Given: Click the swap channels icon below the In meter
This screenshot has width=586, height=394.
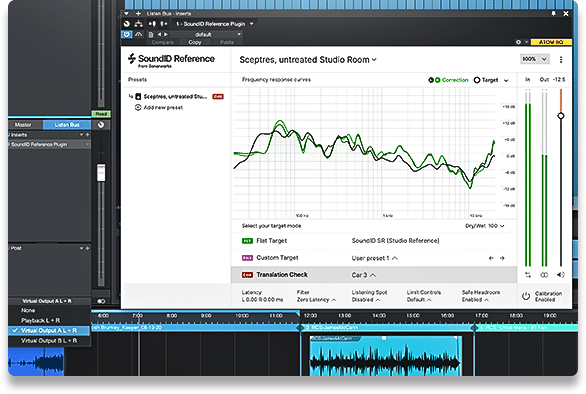Looking at the screenshot, I should pyautogui.click(x=528, y=275).
